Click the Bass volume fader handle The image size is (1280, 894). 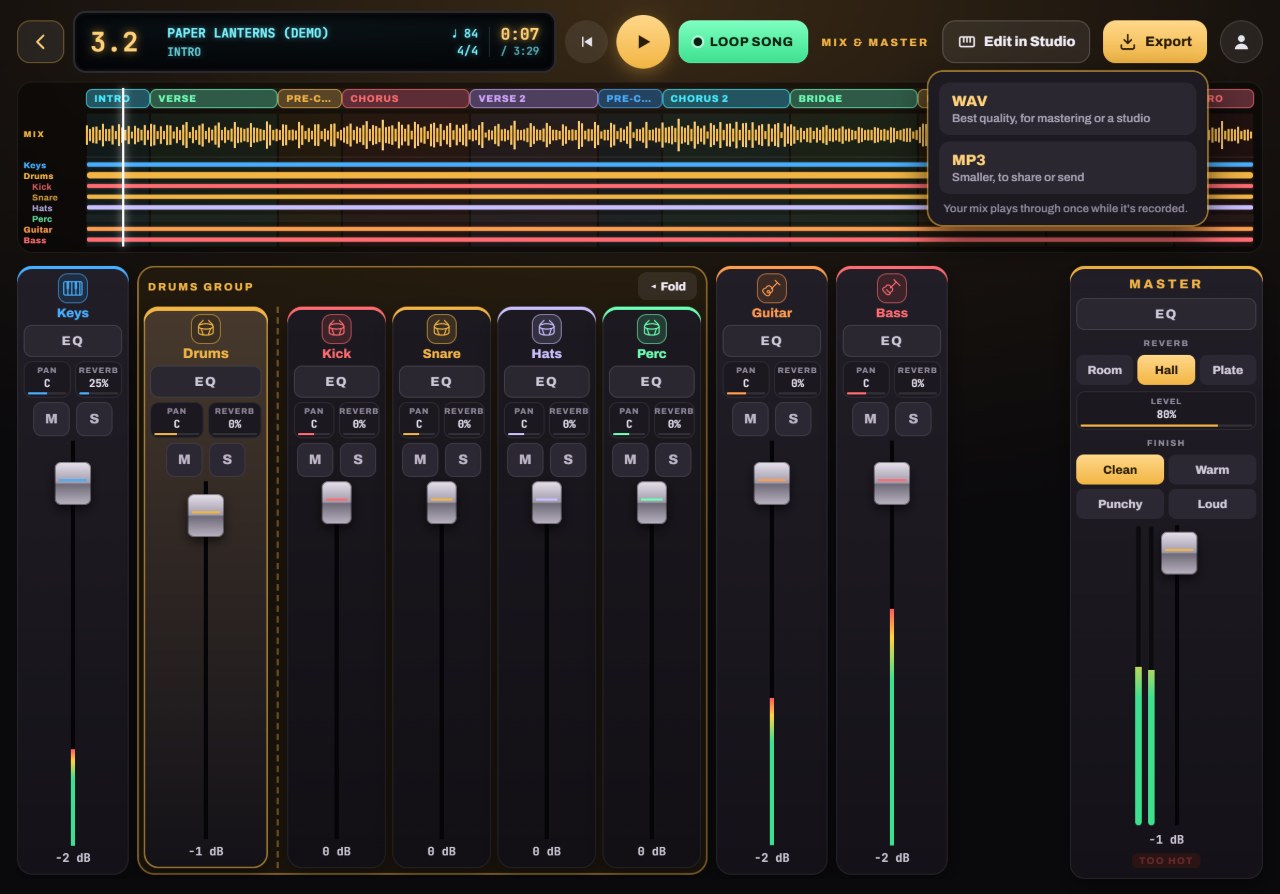coord(891,483)
